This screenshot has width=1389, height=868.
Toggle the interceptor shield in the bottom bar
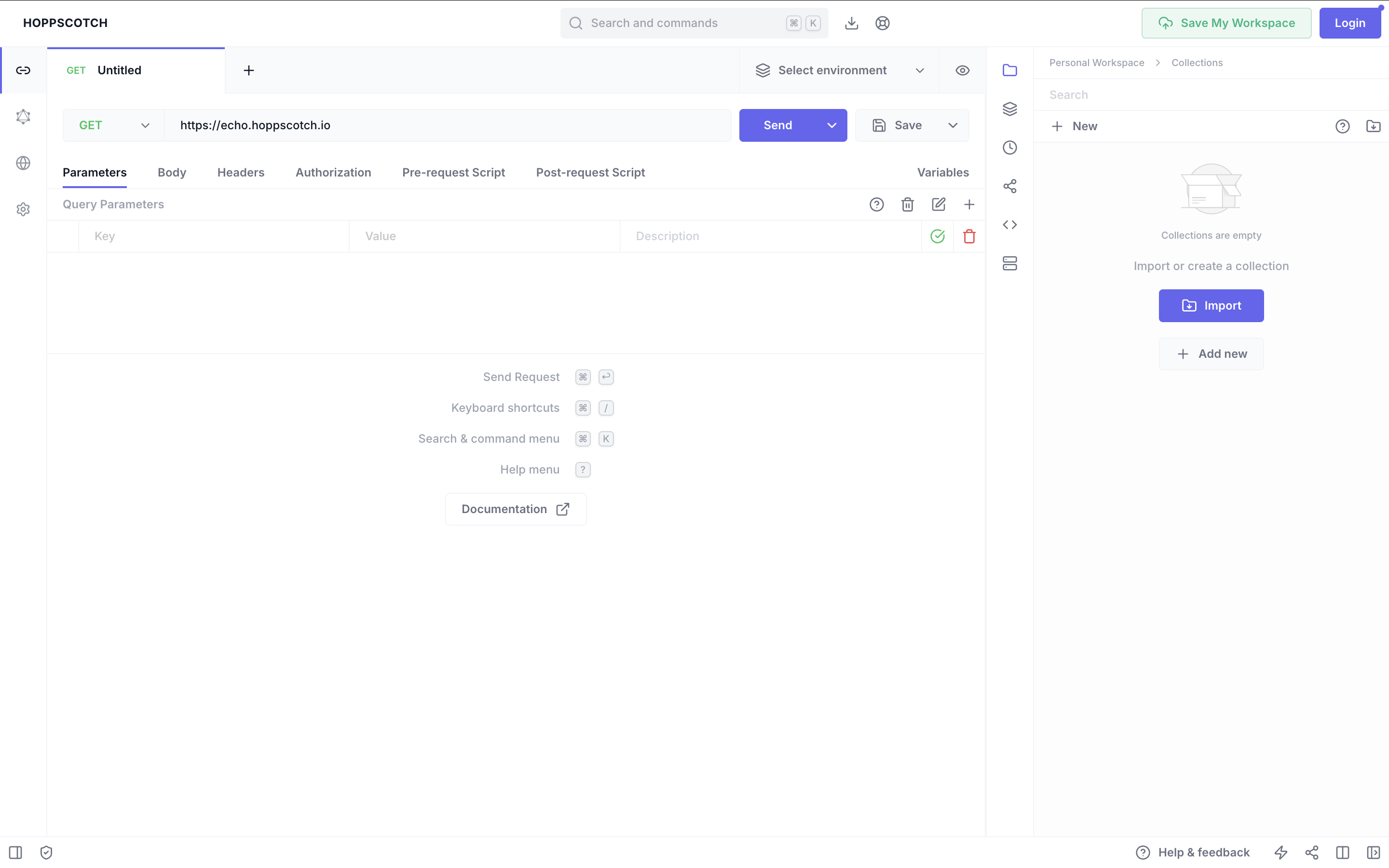click(46, 852)
